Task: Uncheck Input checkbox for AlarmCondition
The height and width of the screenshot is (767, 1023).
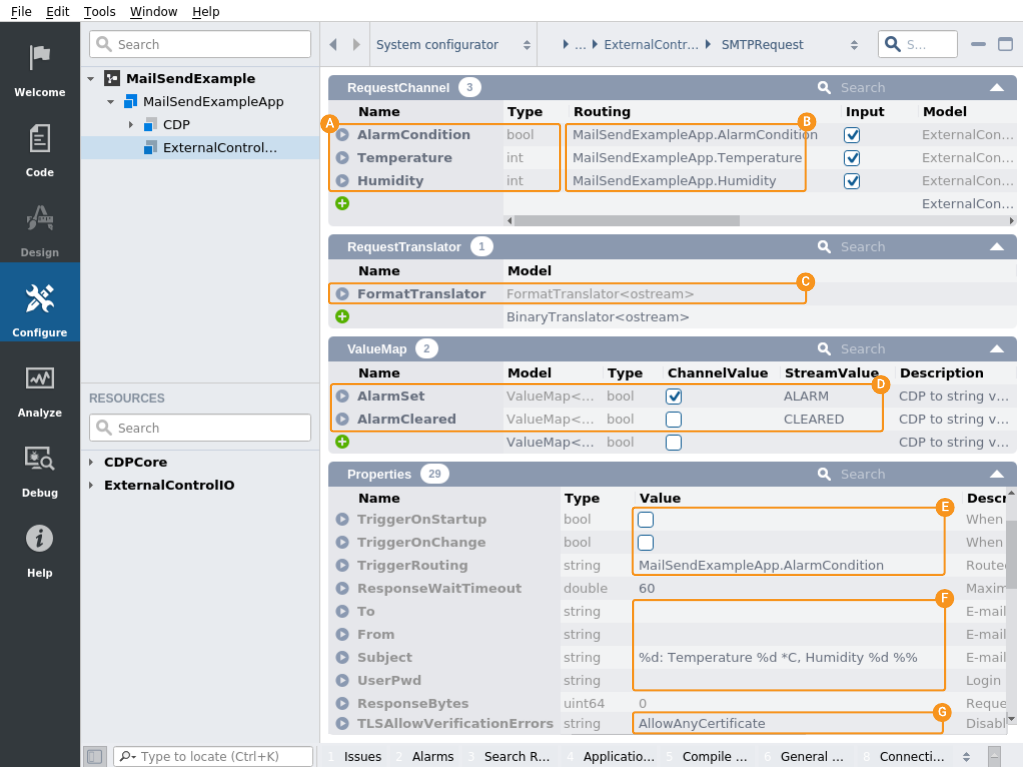Action: coord(852,135)
